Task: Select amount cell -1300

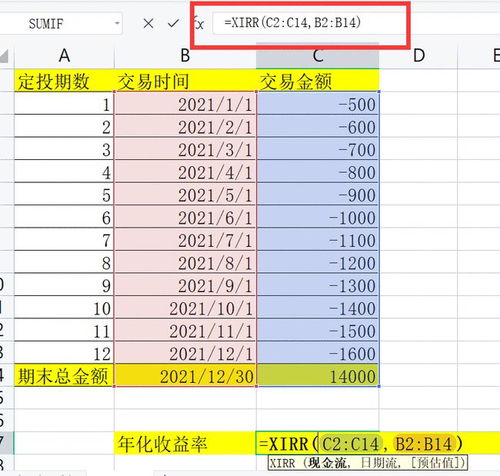Action: click(318, 285)
